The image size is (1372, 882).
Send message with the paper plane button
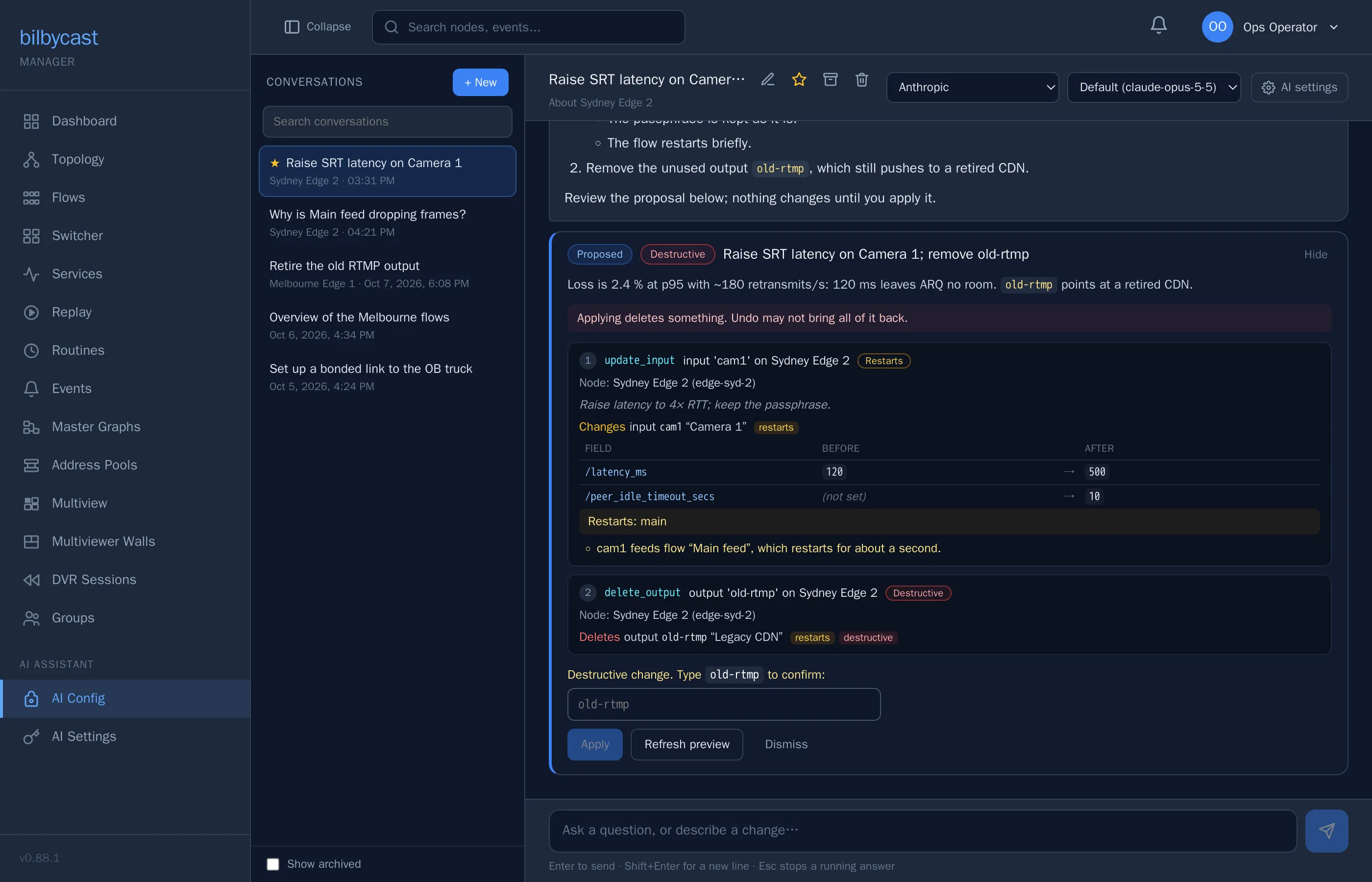point(1326,831)
